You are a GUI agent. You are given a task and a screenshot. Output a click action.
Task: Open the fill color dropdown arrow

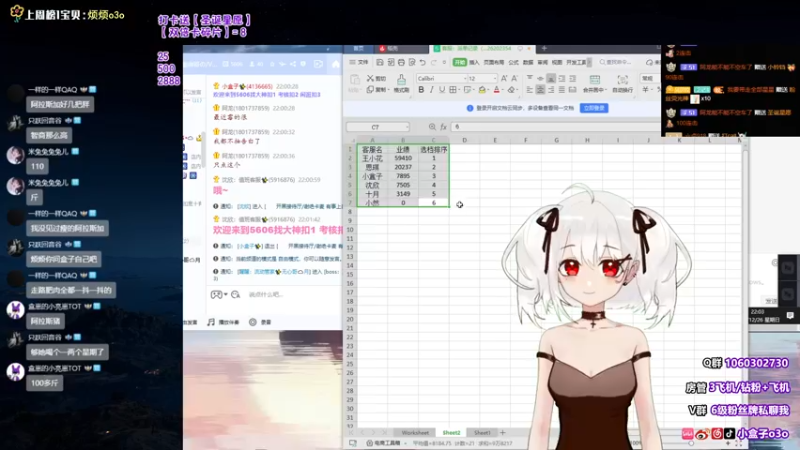(487, 90)
